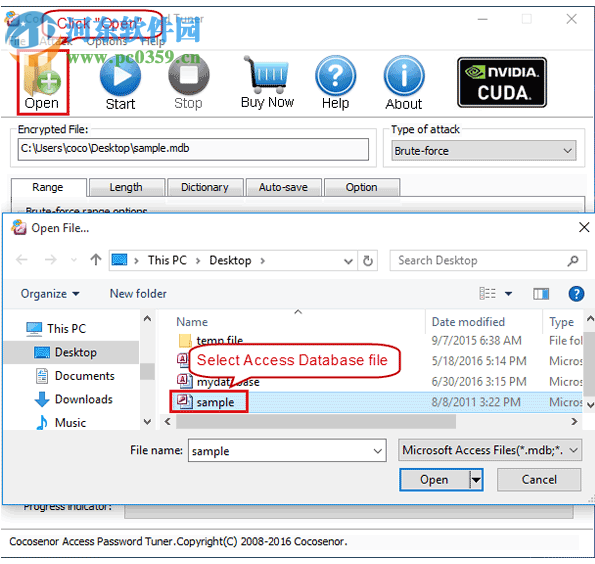The height and width of the screenshot is (564, 595).
Task: Open Help from the toolbar
Action: tap(335, 83)
